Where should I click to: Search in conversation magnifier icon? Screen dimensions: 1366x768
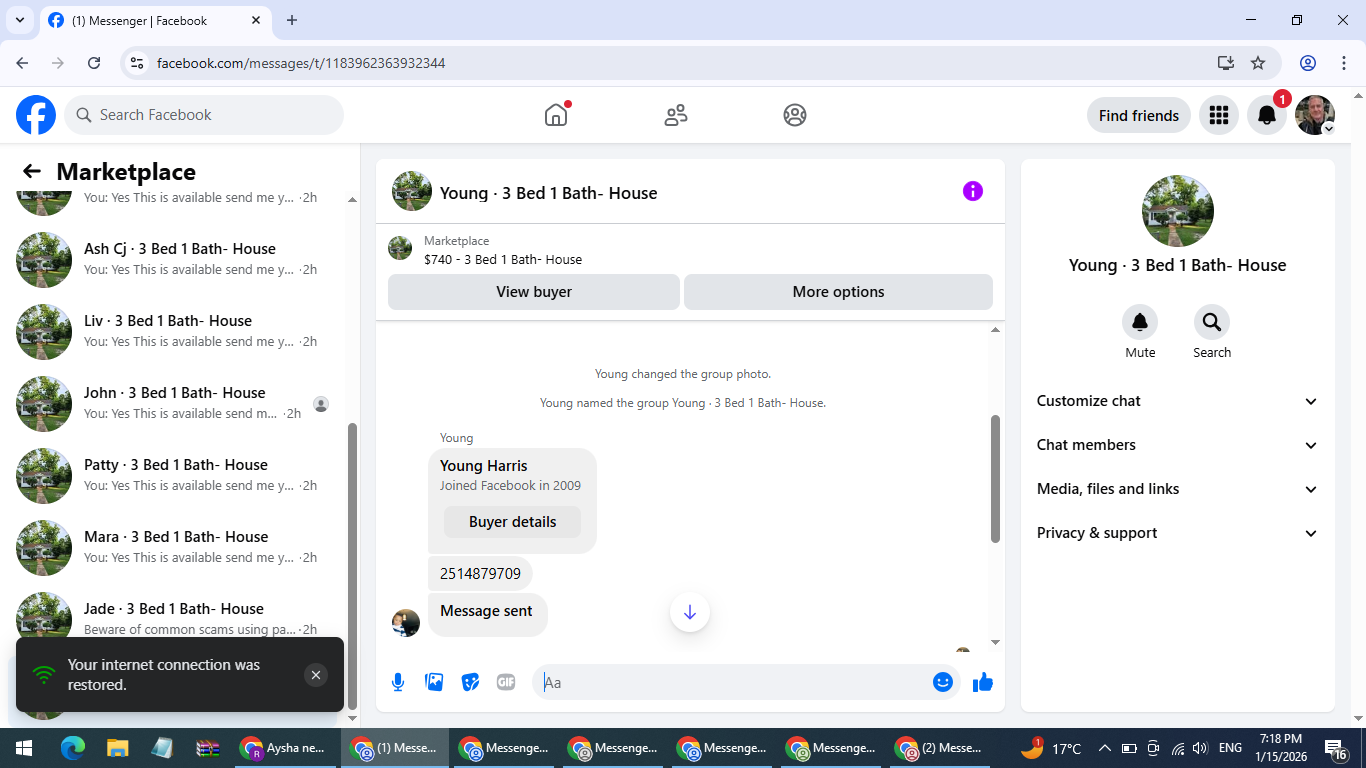[1212, 322]
